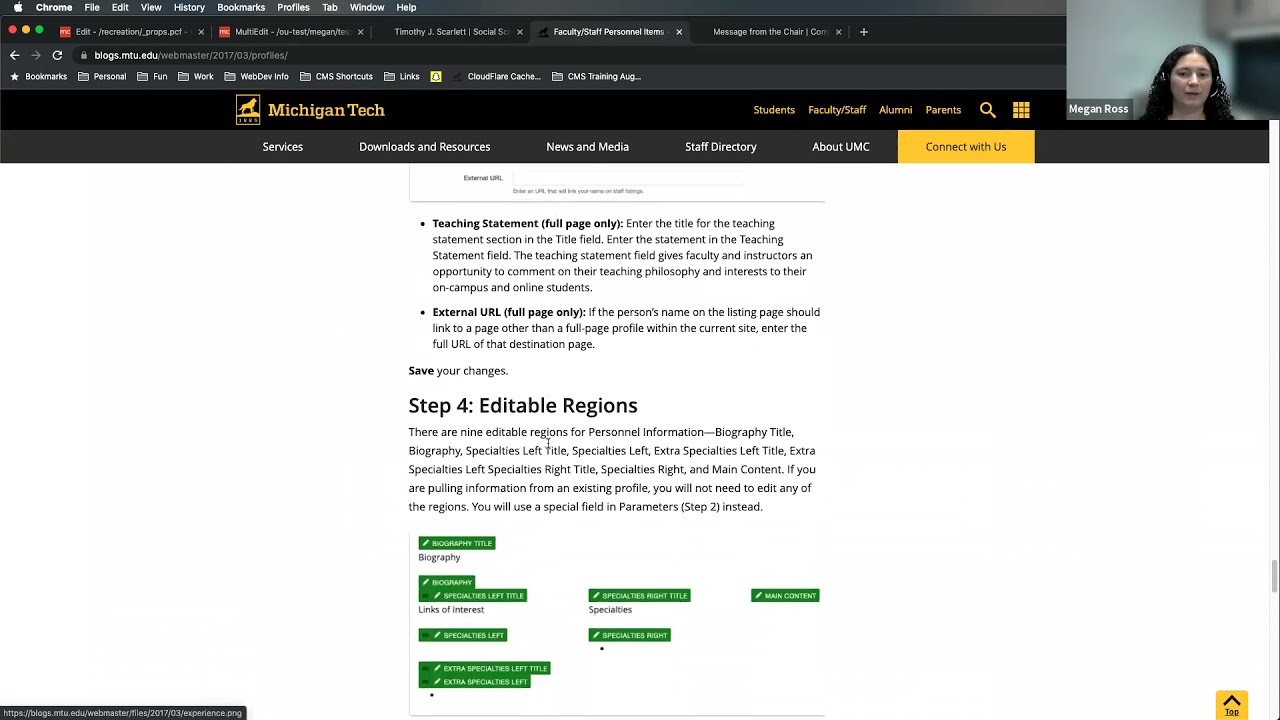The image size is (1280, 720).
Task: Click the yellow bookmark icon after Links
Action: click(x=436, y=76)
